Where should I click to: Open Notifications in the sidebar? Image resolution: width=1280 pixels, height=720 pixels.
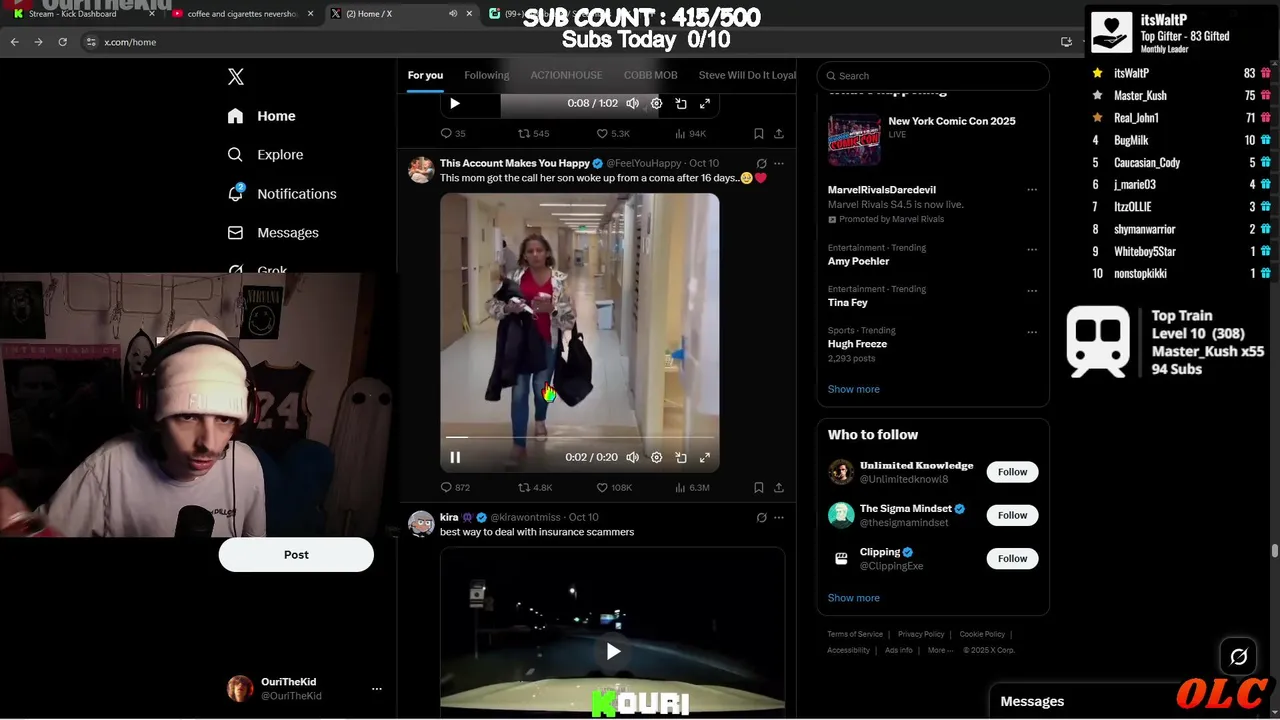tap(282, 194)
